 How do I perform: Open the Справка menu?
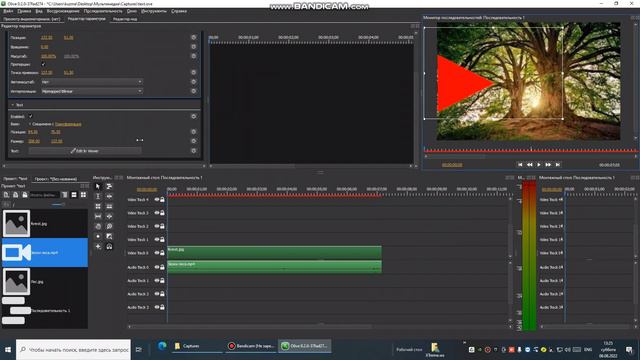(x=179, y=11)
